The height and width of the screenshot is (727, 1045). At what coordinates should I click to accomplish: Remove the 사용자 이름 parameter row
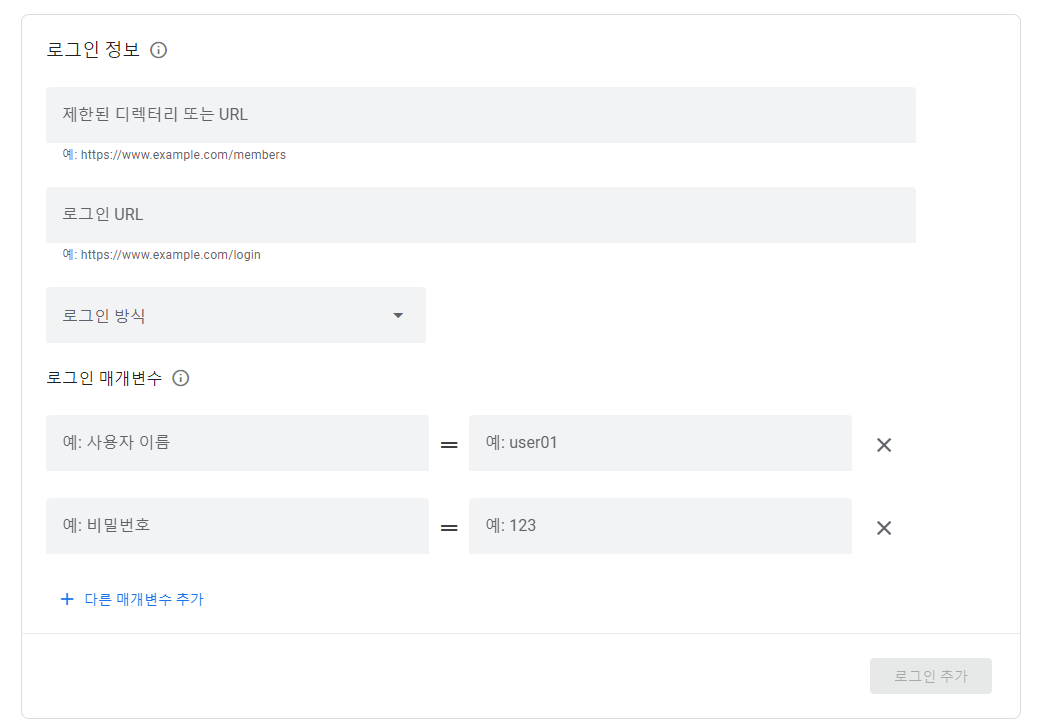click(884, 445)
